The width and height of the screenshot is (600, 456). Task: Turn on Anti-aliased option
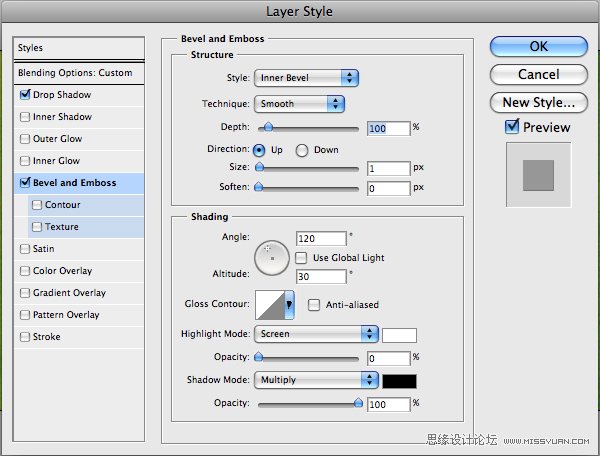coord(314,305)
